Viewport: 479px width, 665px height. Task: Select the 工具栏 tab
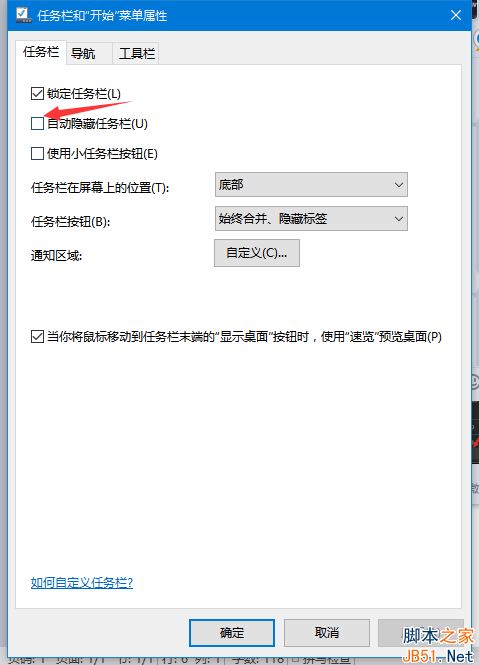[x=137, y=54]
